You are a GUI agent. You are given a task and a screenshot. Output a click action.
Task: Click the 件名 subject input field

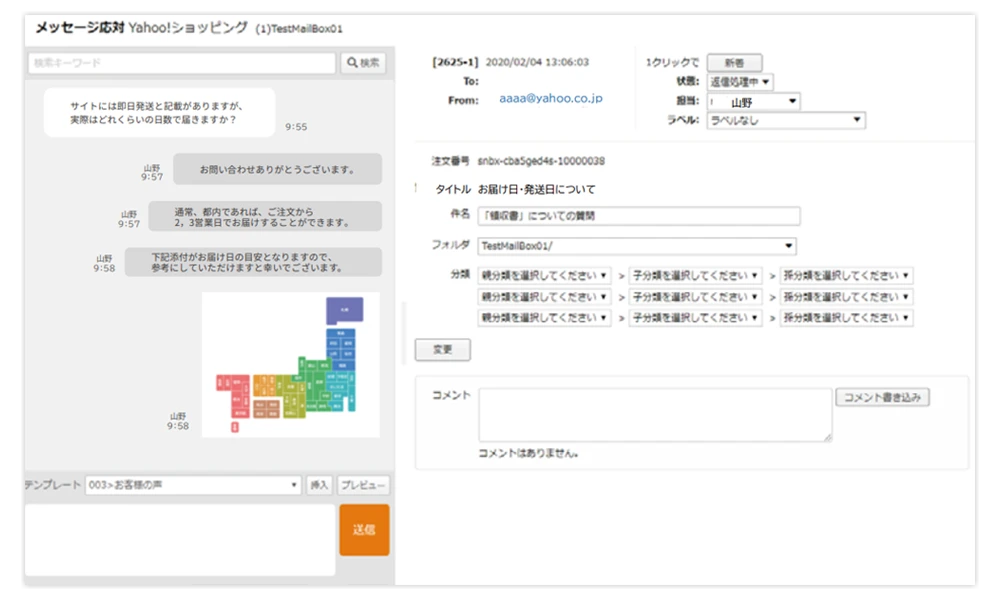(x=640, y=215)
